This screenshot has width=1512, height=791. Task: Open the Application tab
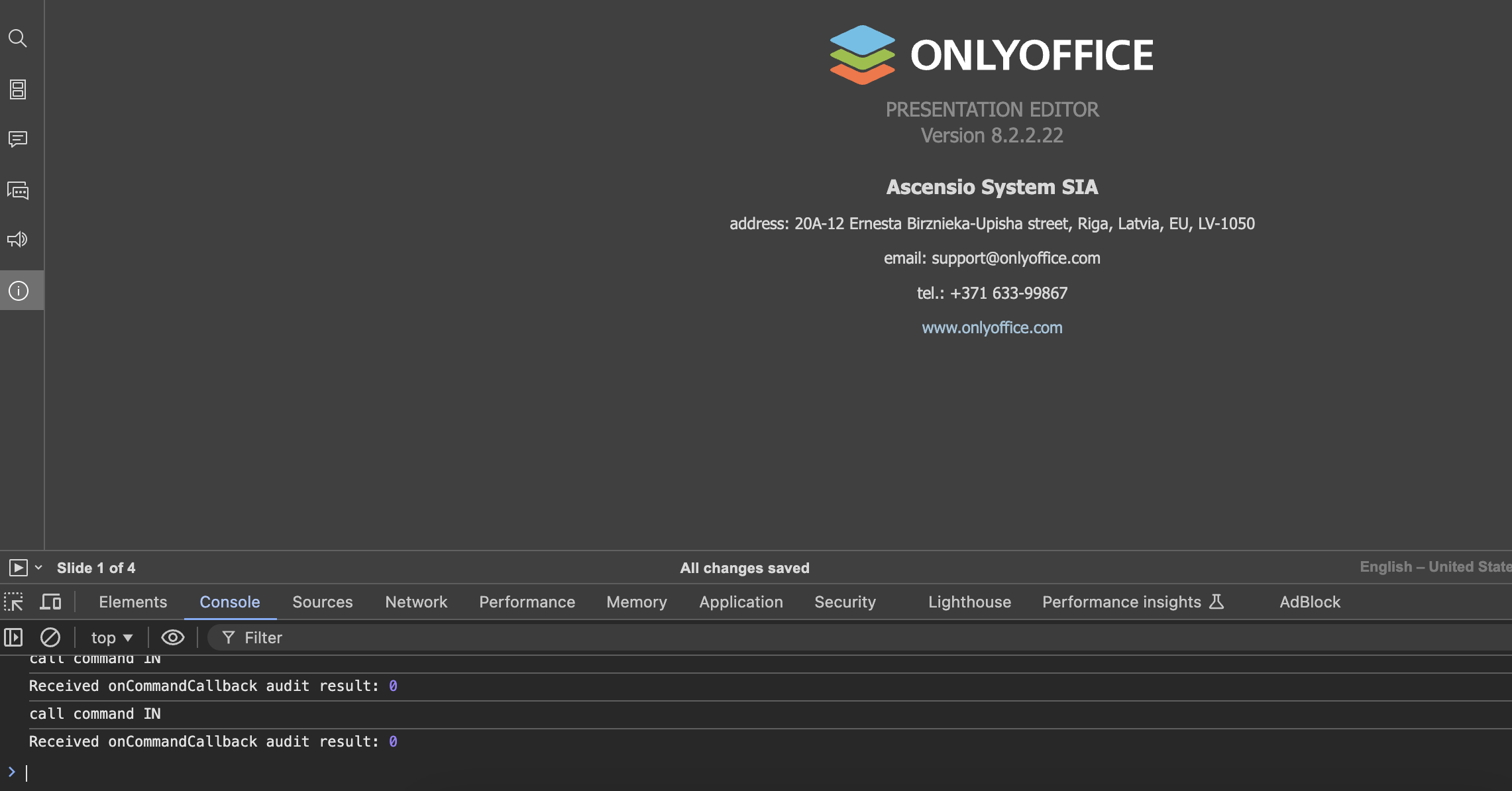click(x=741, y=602)
